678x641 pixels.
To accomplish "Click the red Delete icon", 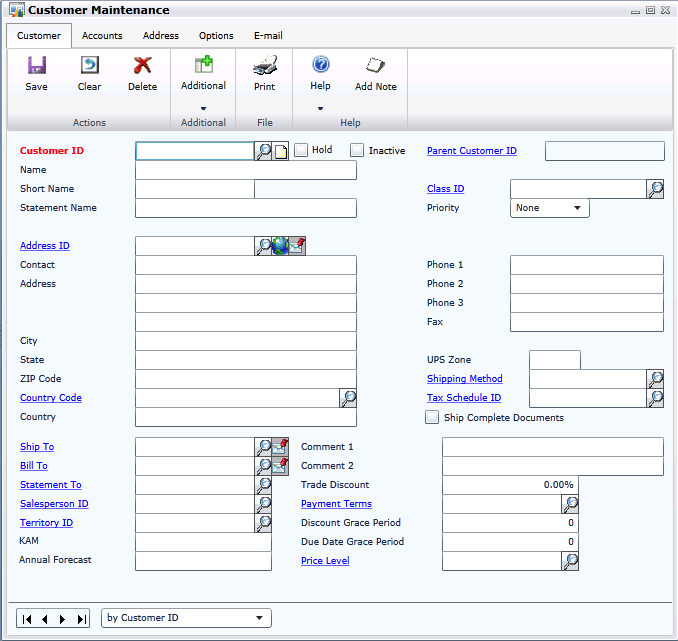I will click(142, 66).
